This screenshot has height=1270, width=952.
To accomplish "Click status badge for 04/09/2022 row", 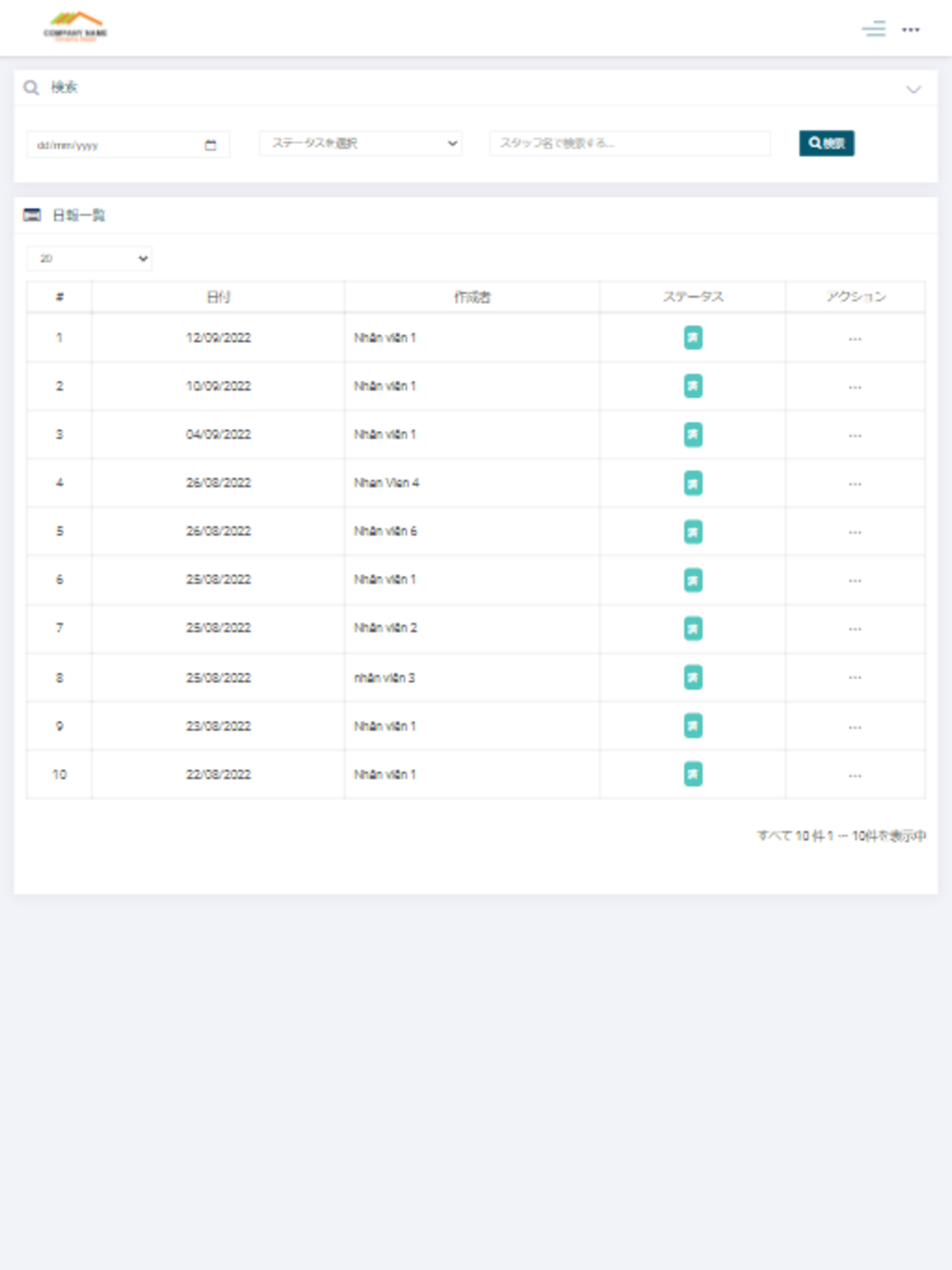I will coord(693,435).
